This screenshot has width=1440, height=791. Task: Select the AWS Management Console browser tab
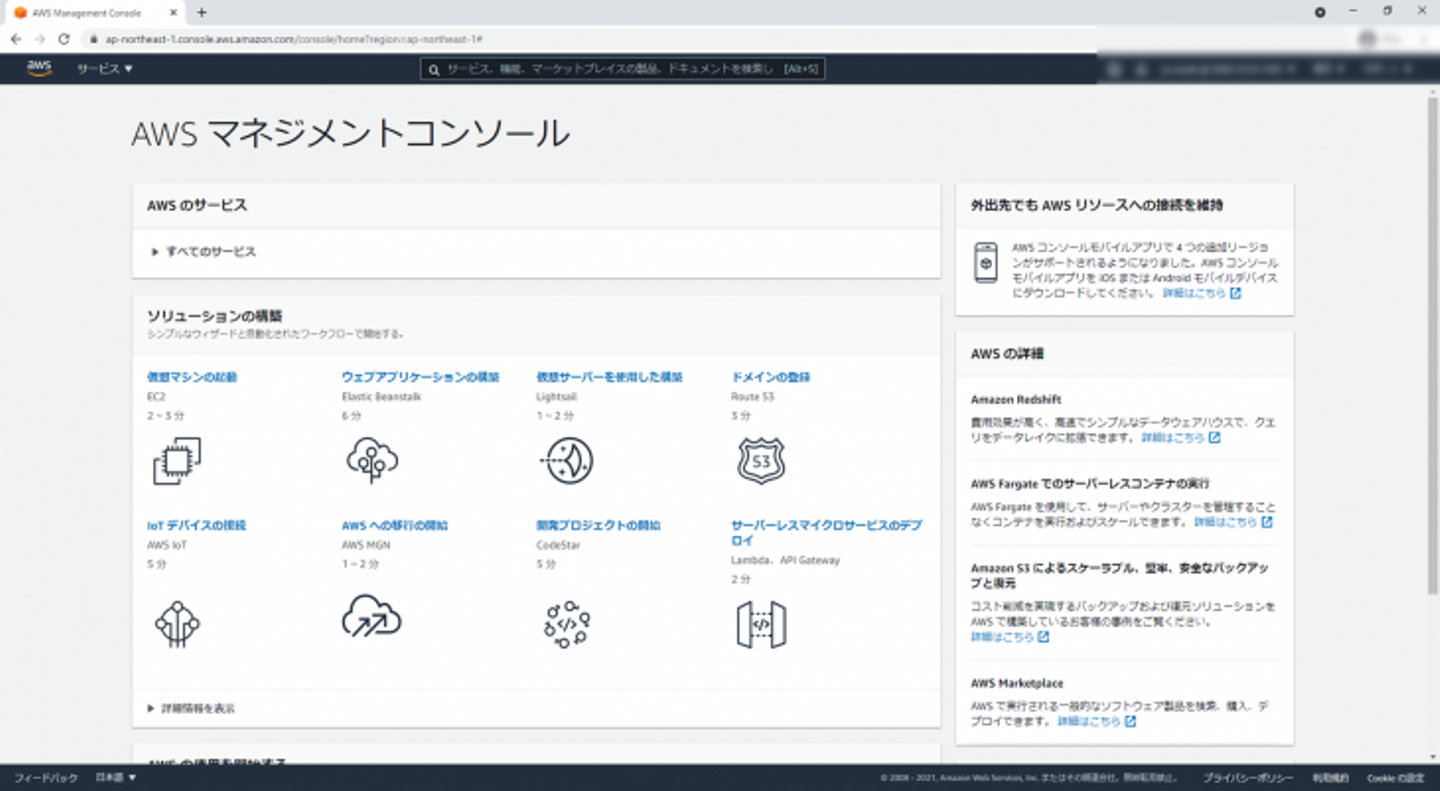click(x=92, y=13)
